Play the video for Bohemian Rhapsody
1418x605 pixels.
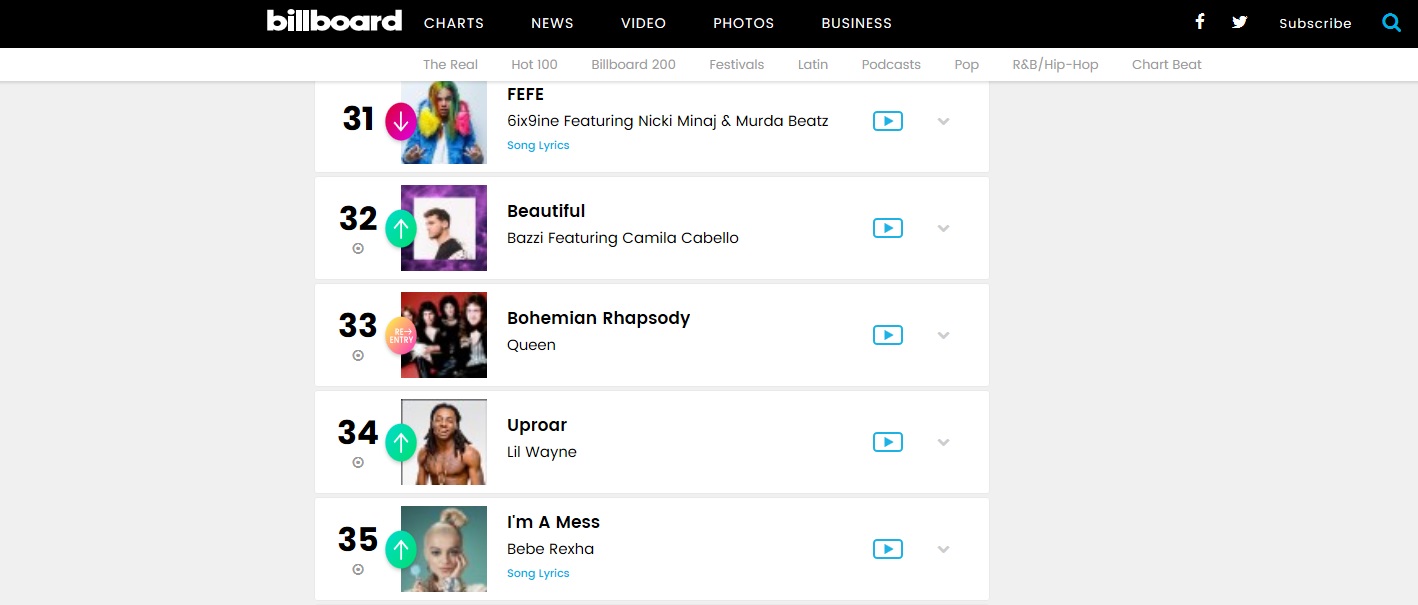[x=887, y=335]
